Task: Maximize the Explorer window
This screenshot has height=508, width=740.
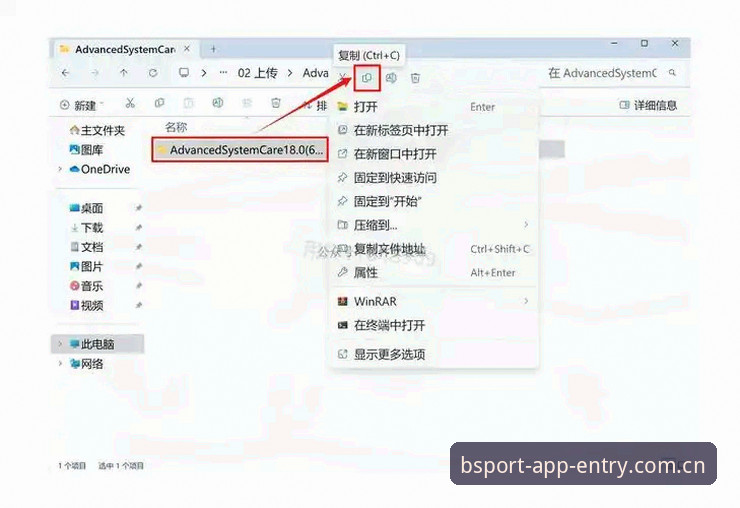Action: click(644, 43)
